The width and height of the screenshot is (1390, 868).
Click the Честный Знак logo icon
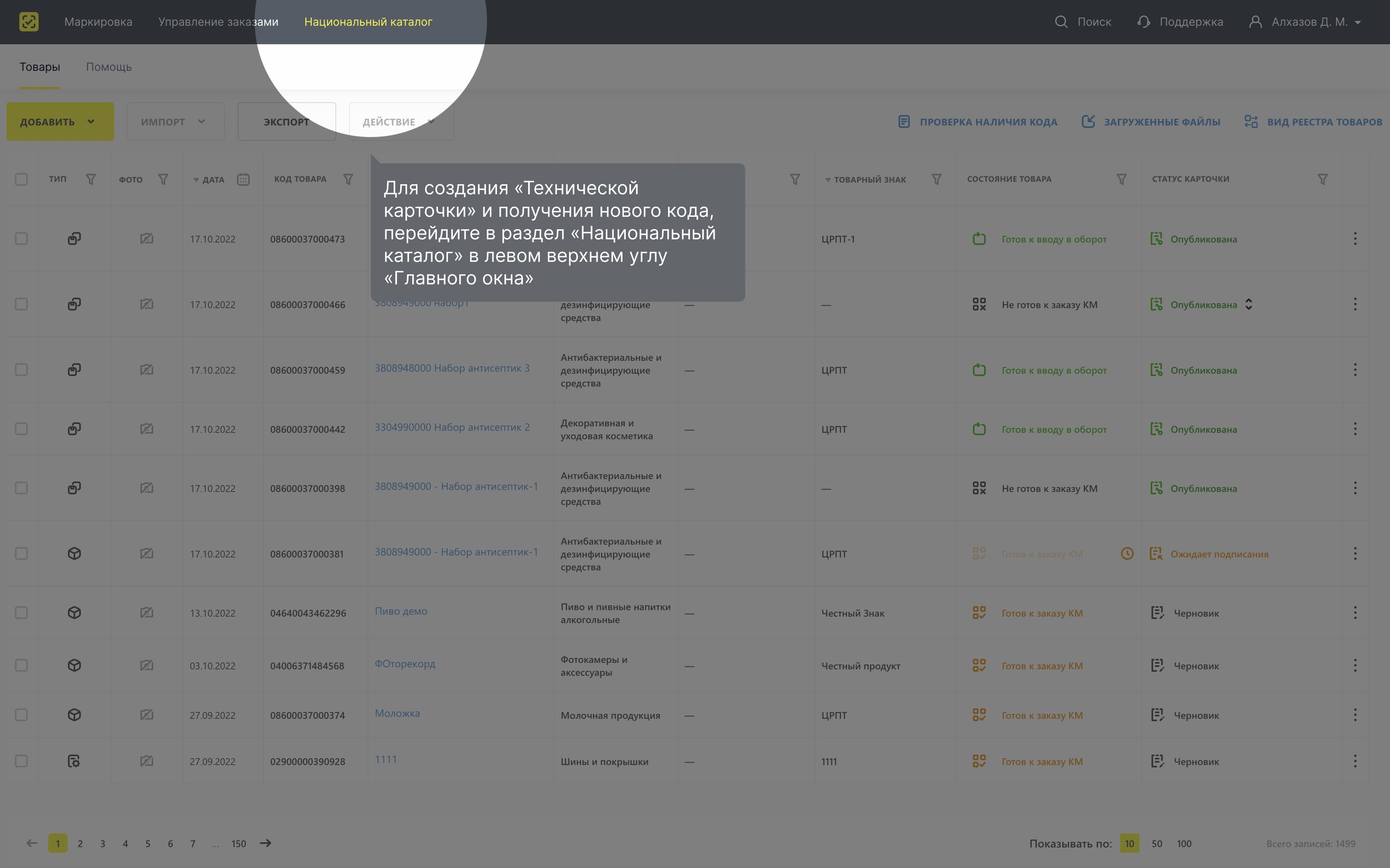[29, 22]
